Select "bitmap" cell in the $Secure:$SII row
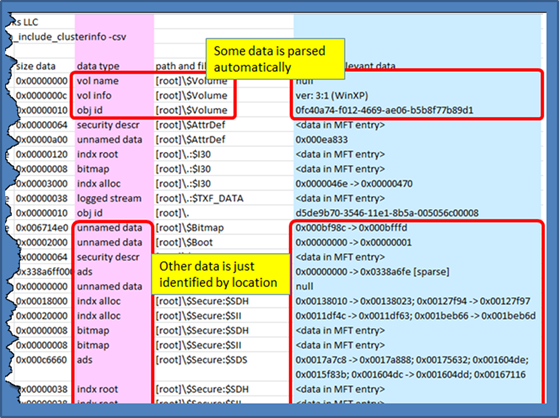559x418 pixels. (93, 345)
